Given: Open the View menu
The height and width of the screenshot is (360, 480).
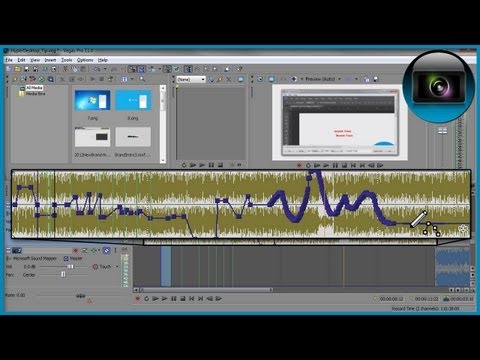Looking at the screenshot, I should [35, 60].
